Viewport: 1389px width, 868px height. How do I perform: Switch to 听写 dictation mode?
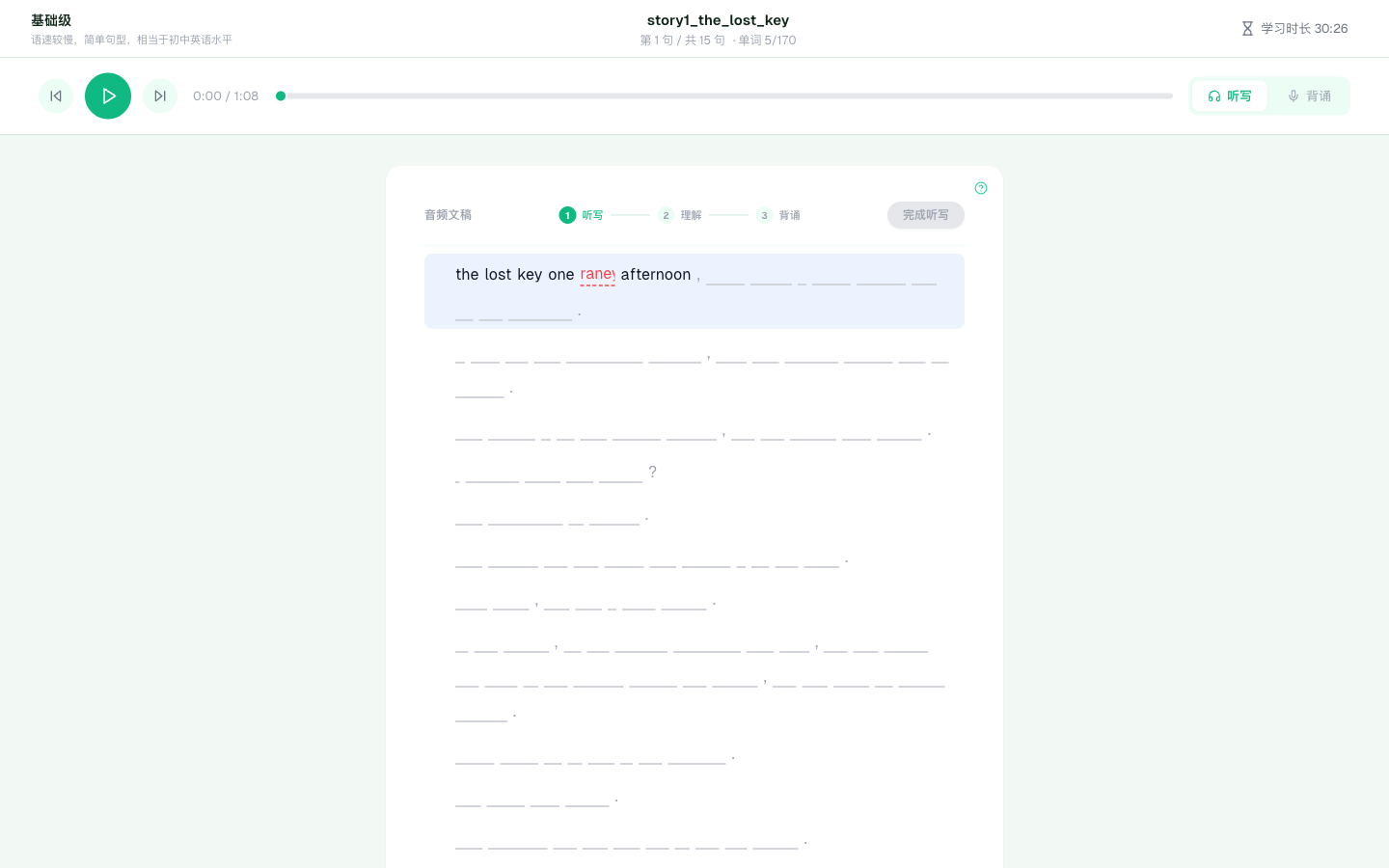click(x=1229, y=96)
